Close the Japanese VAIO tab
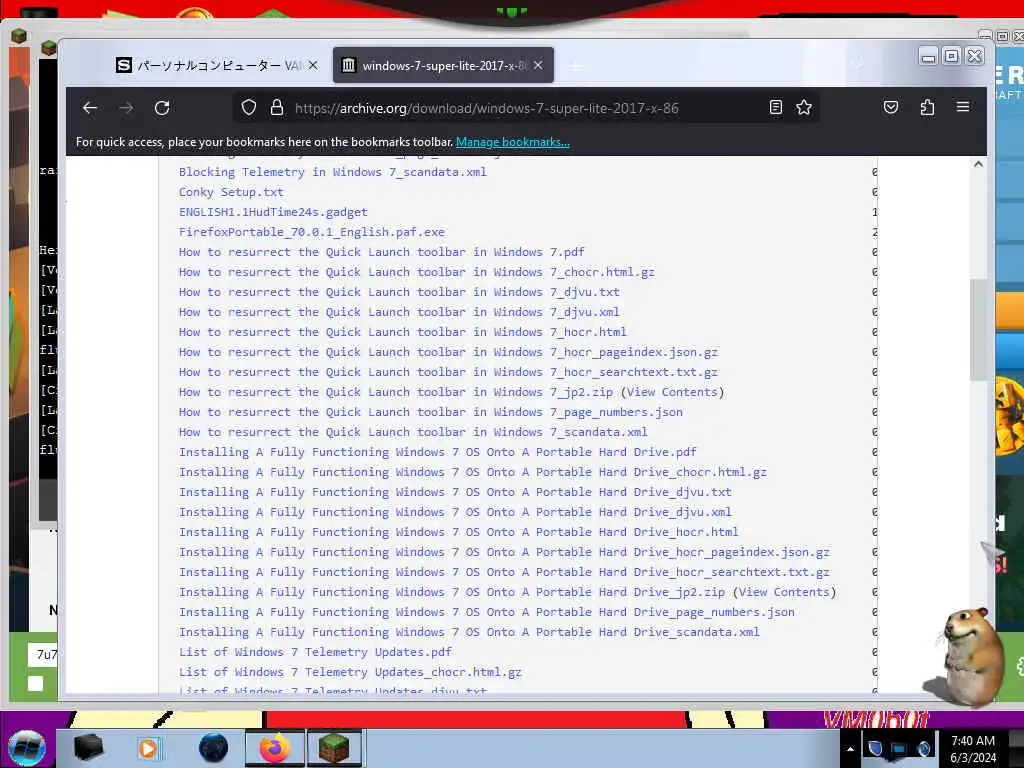The image size is (1024, 768). pyautogui.click(x=313, y=65)
